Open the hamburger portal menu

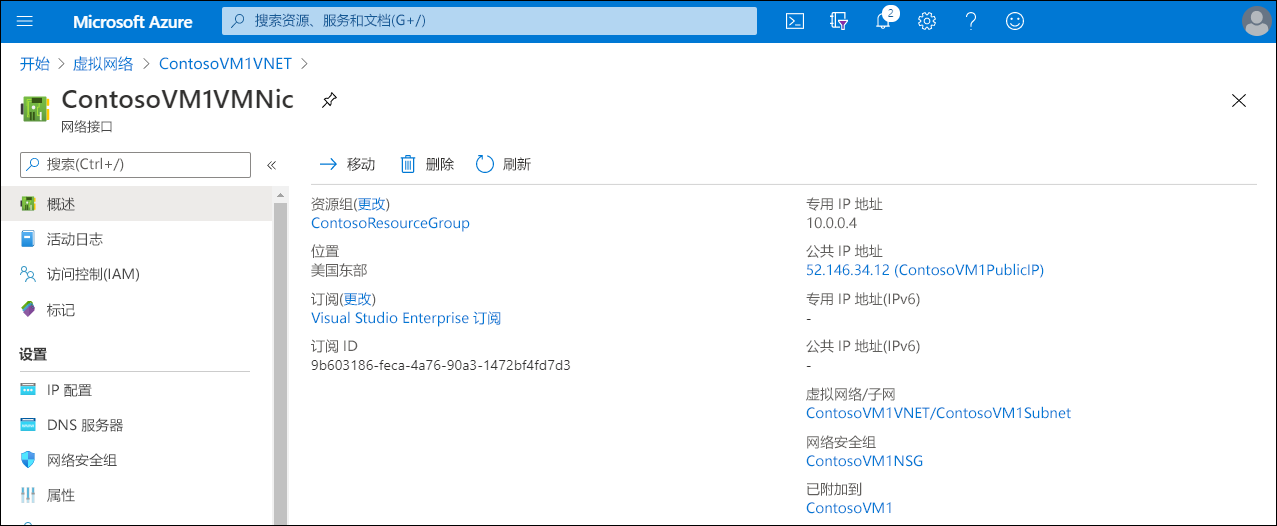tap(25, 21)
